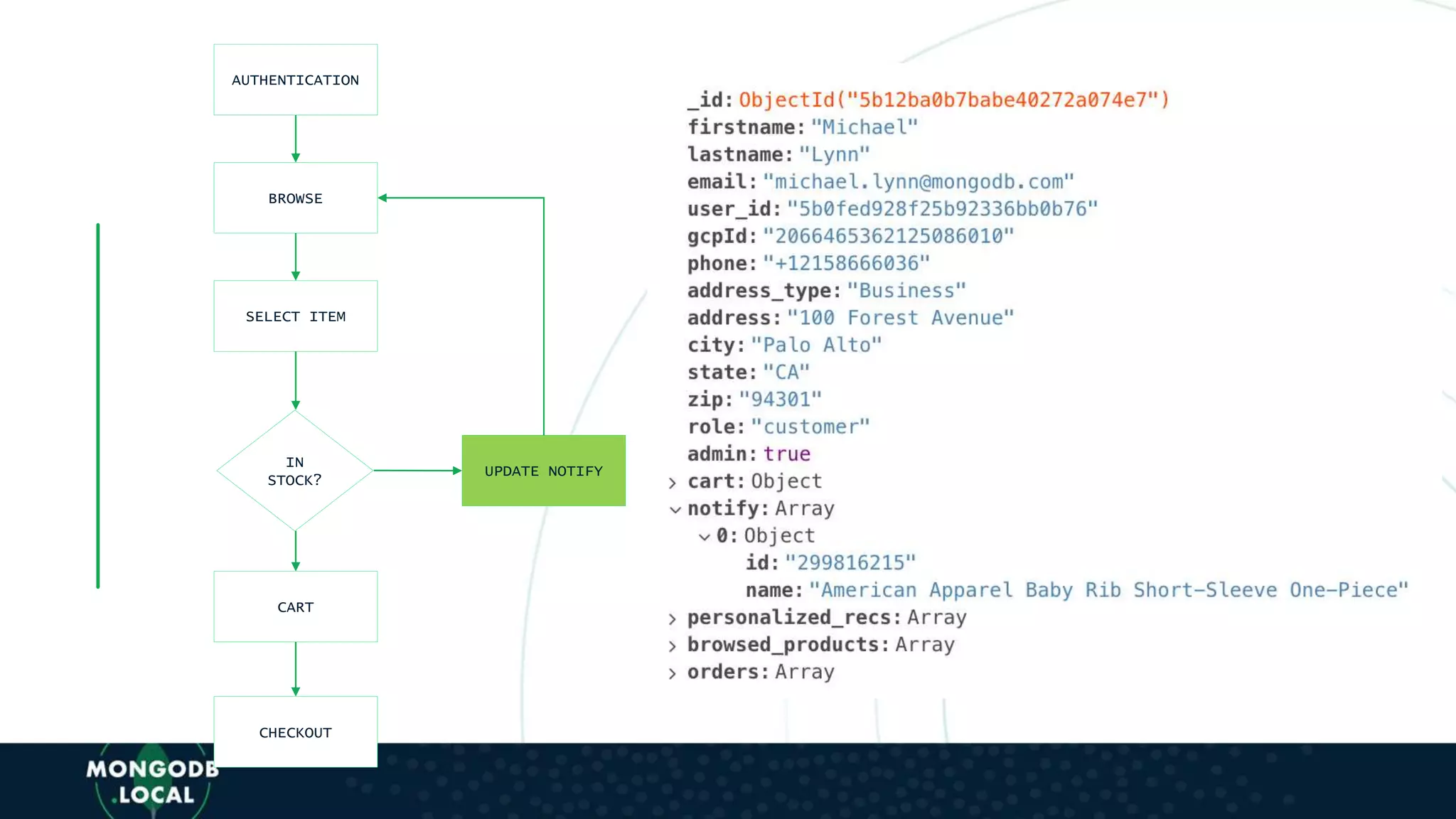Click the MongoDB Local logo

(x=151, y=781)
